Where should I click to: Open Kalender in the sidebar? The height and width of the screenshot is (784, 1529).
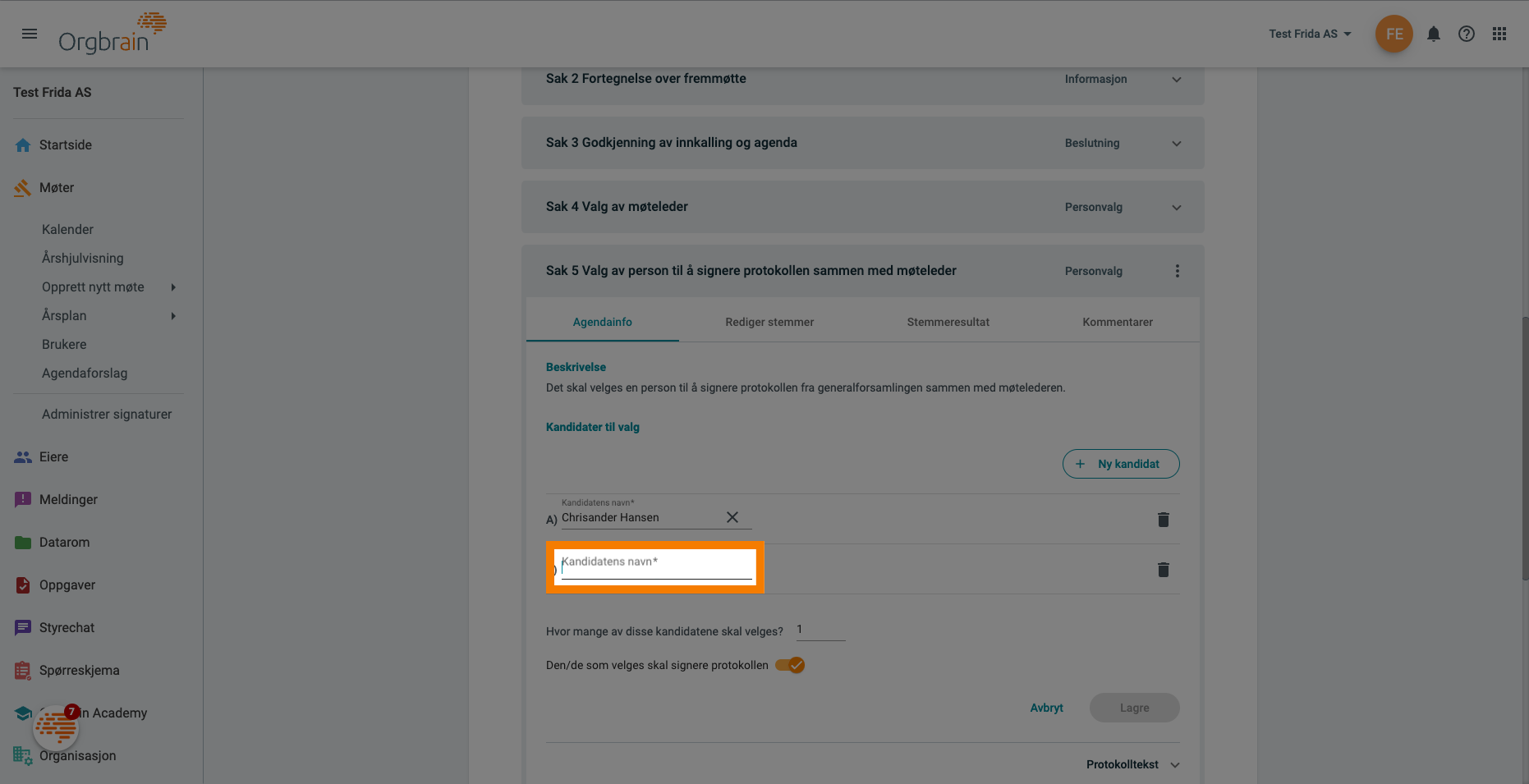click(67, 230)
